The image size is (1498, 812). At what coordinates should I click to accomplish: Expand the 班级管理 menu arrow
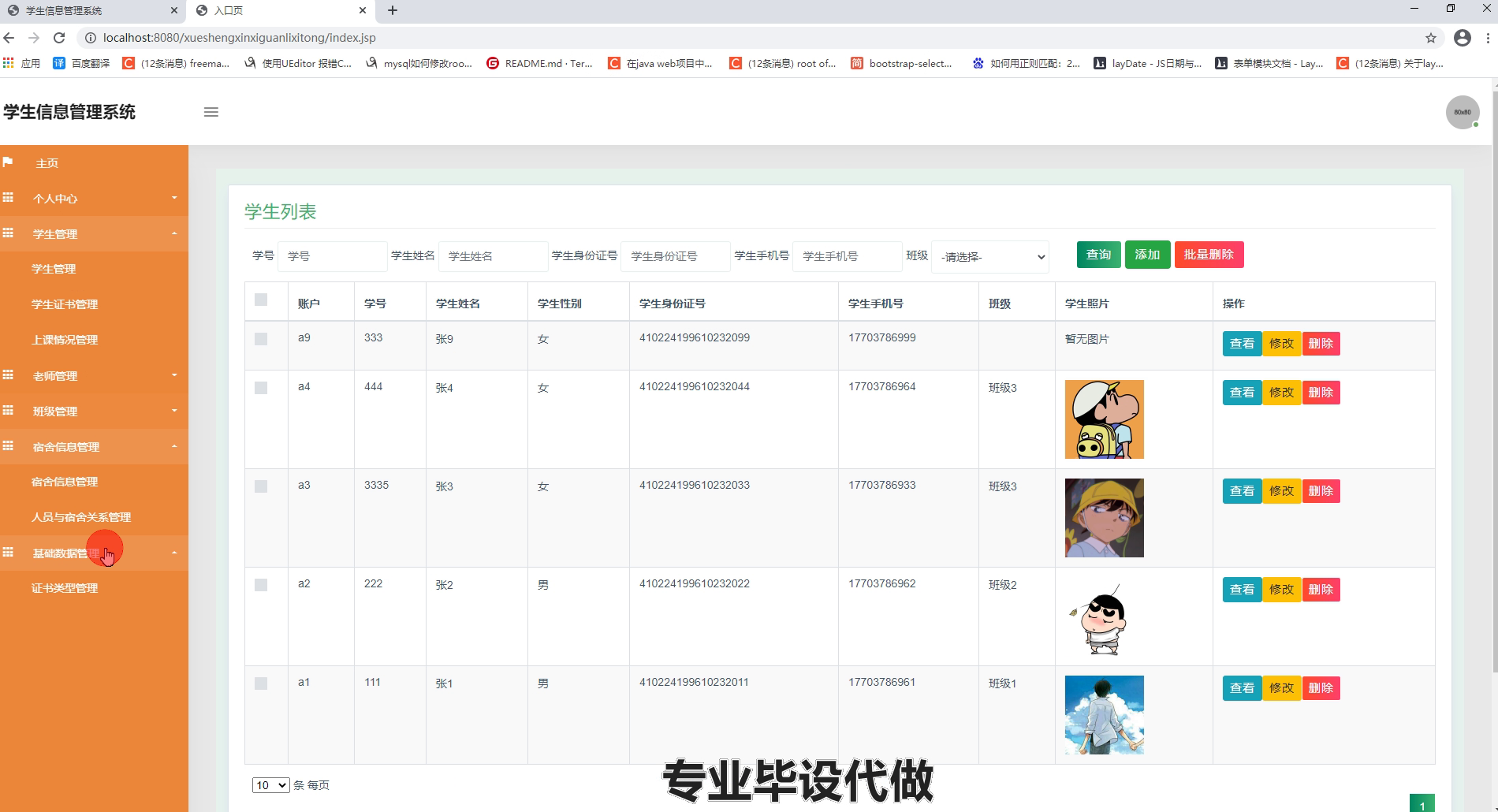tap(174, 411)
